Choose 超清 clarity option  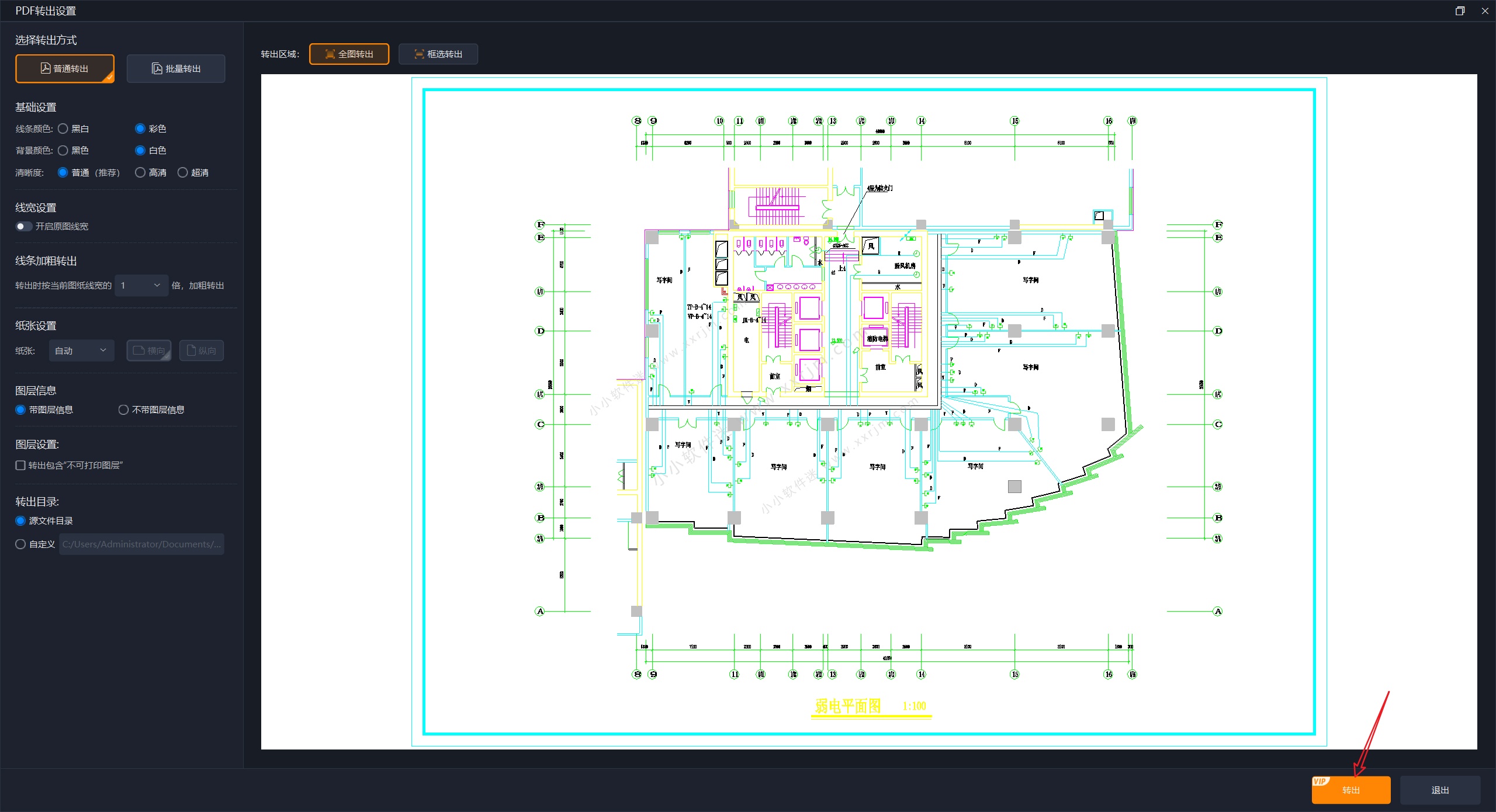point(183,172)
